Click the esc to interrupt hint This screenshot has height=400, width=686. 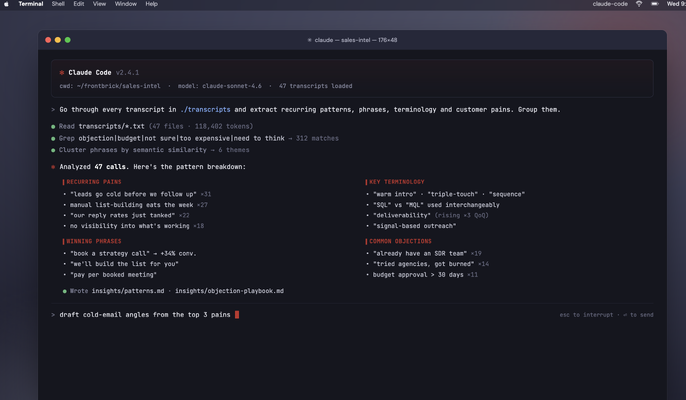tap(586, 315)
